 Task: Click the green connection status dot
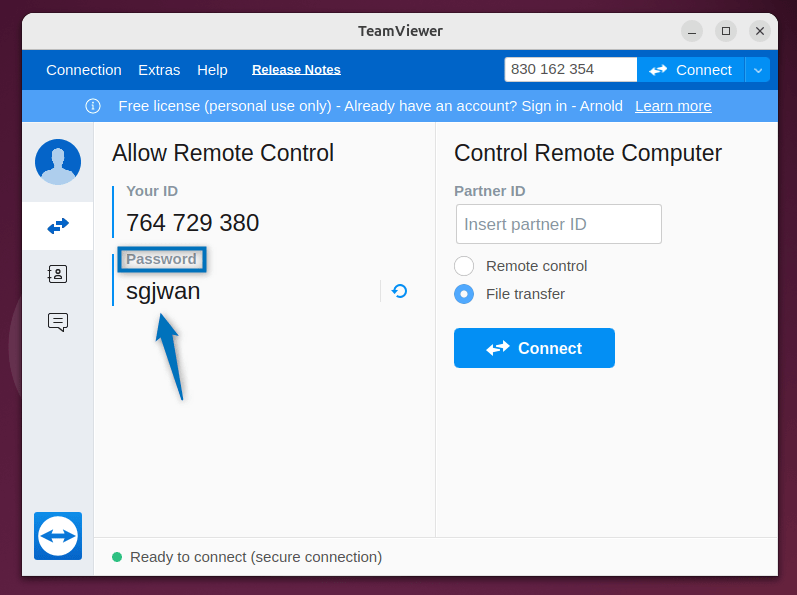(117, 557)
